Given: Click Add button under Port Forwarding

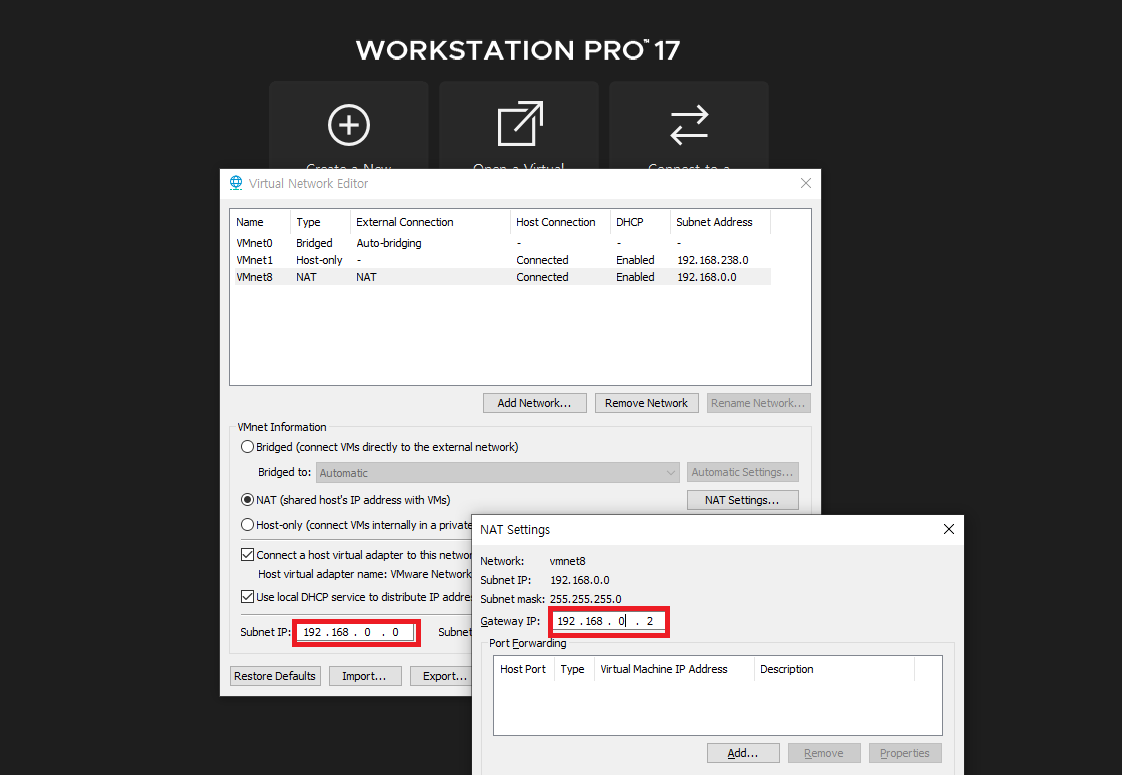Looking at the screenshot, I should 743,753.
